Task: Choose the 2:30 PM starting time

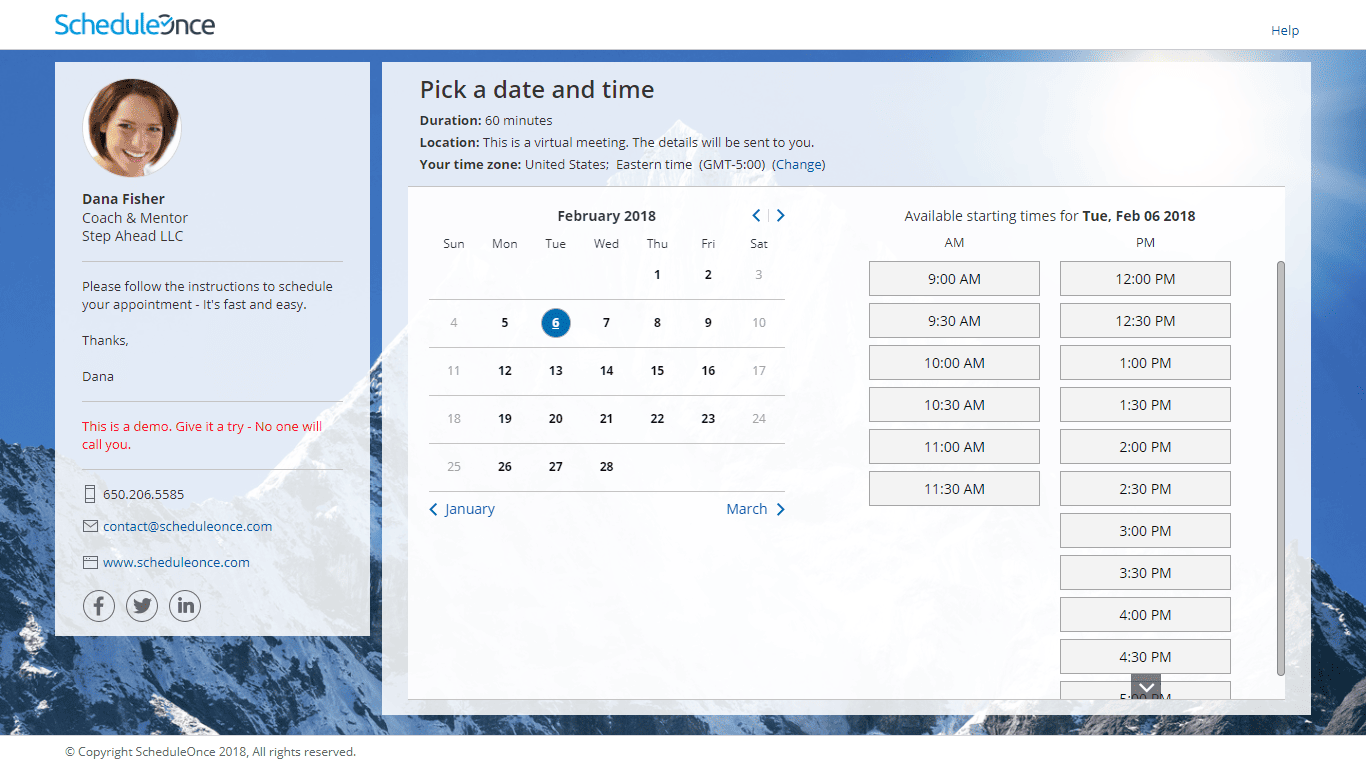Action: pos(1145,489)
